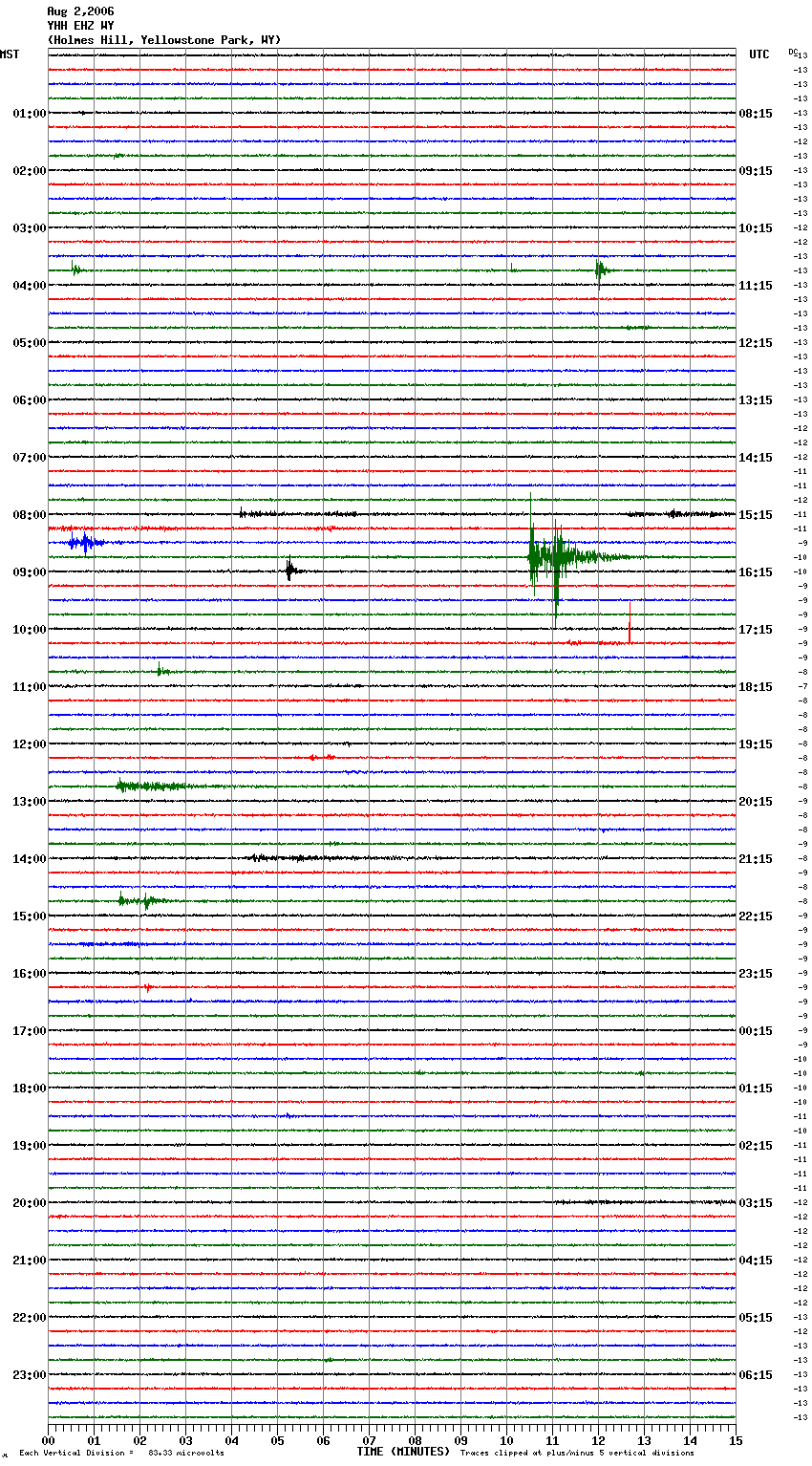The height and width of the screenshot is (1466, 812).
Task: Click the 19:15 UTC time label
Action: tap(756, 744)
